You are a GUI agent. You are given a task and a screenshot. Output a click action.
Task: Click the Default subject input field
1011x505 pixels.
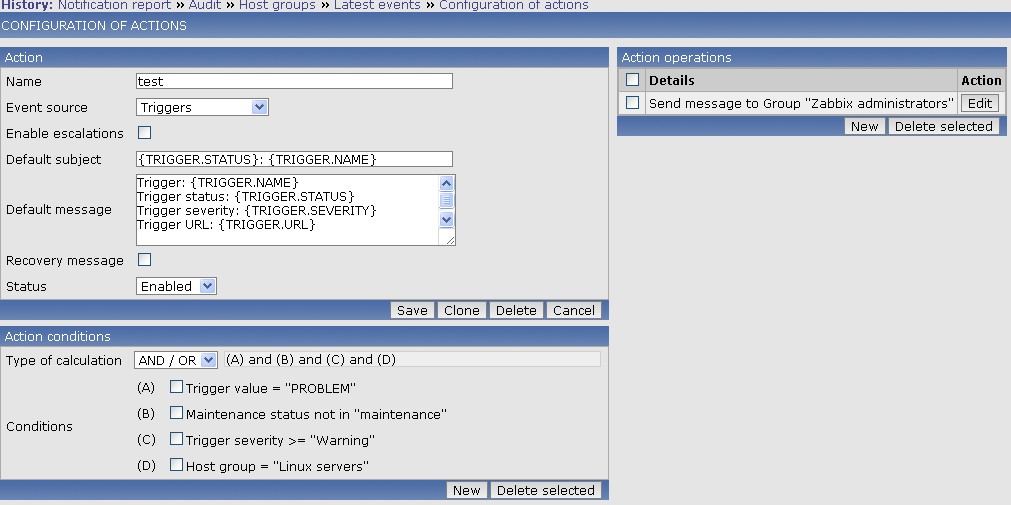294,159
